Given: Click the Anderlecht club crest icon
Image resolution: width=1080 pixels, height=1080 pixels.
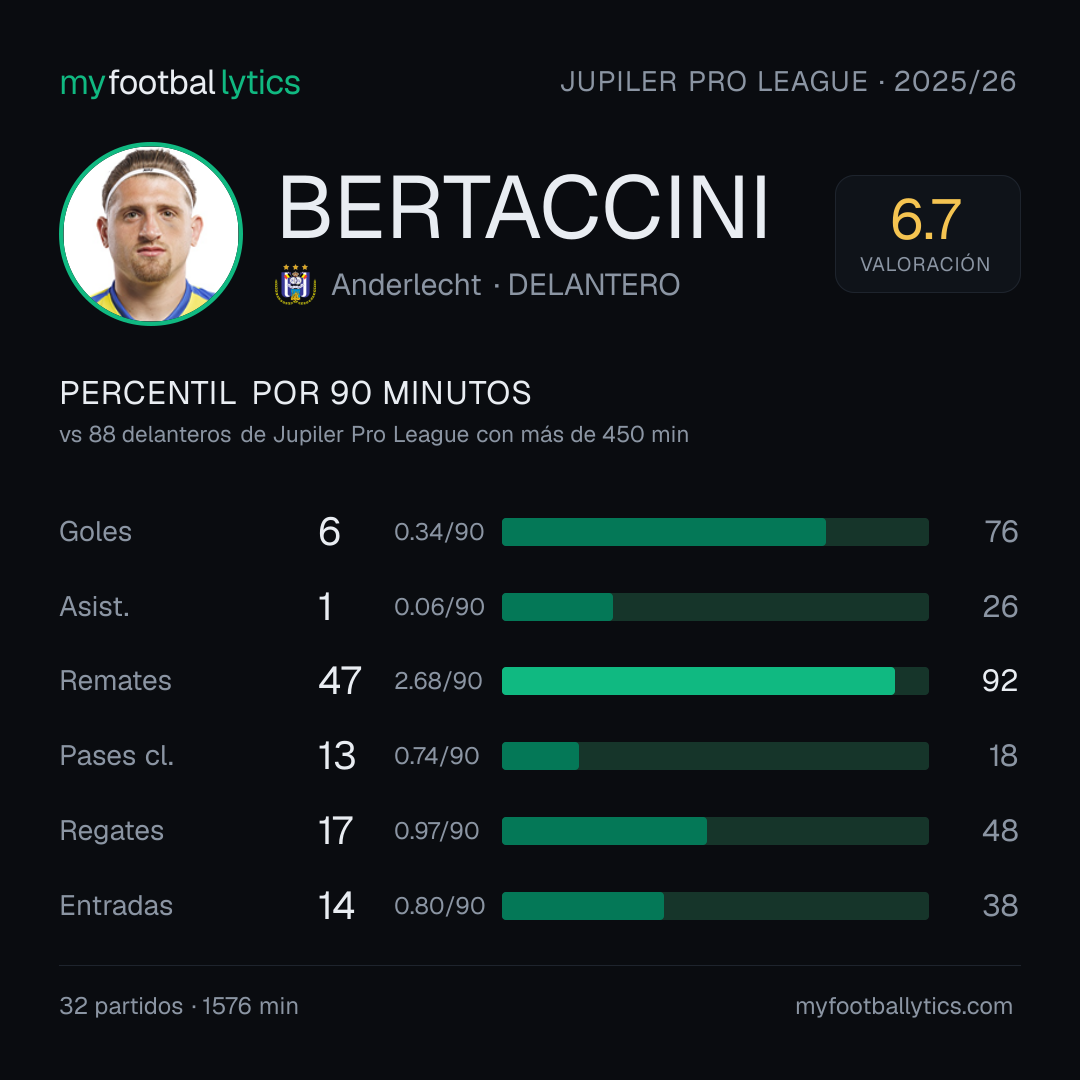Looking at the screenshot, I should pyautogui.click(x=295, y=284).
